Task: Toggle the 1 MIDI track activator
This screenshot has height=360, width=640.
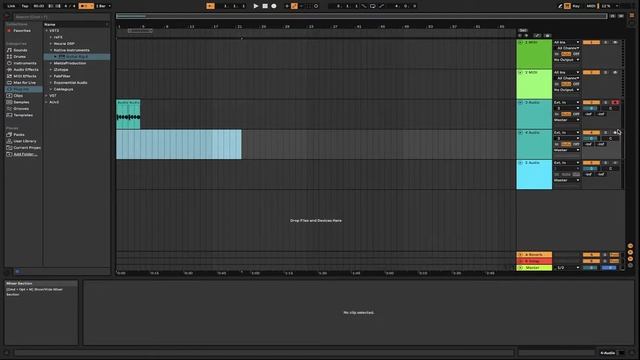Action: (x=591, y=42)
